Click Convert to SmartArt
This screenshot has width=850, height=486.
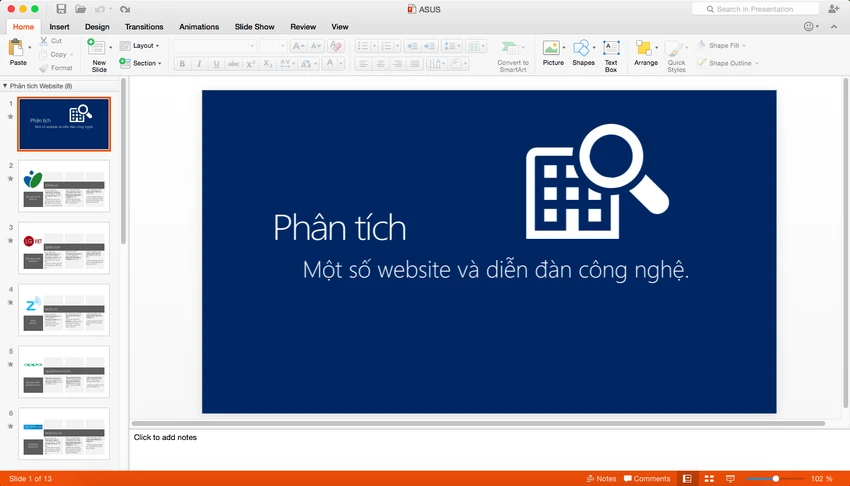[513, 55]
